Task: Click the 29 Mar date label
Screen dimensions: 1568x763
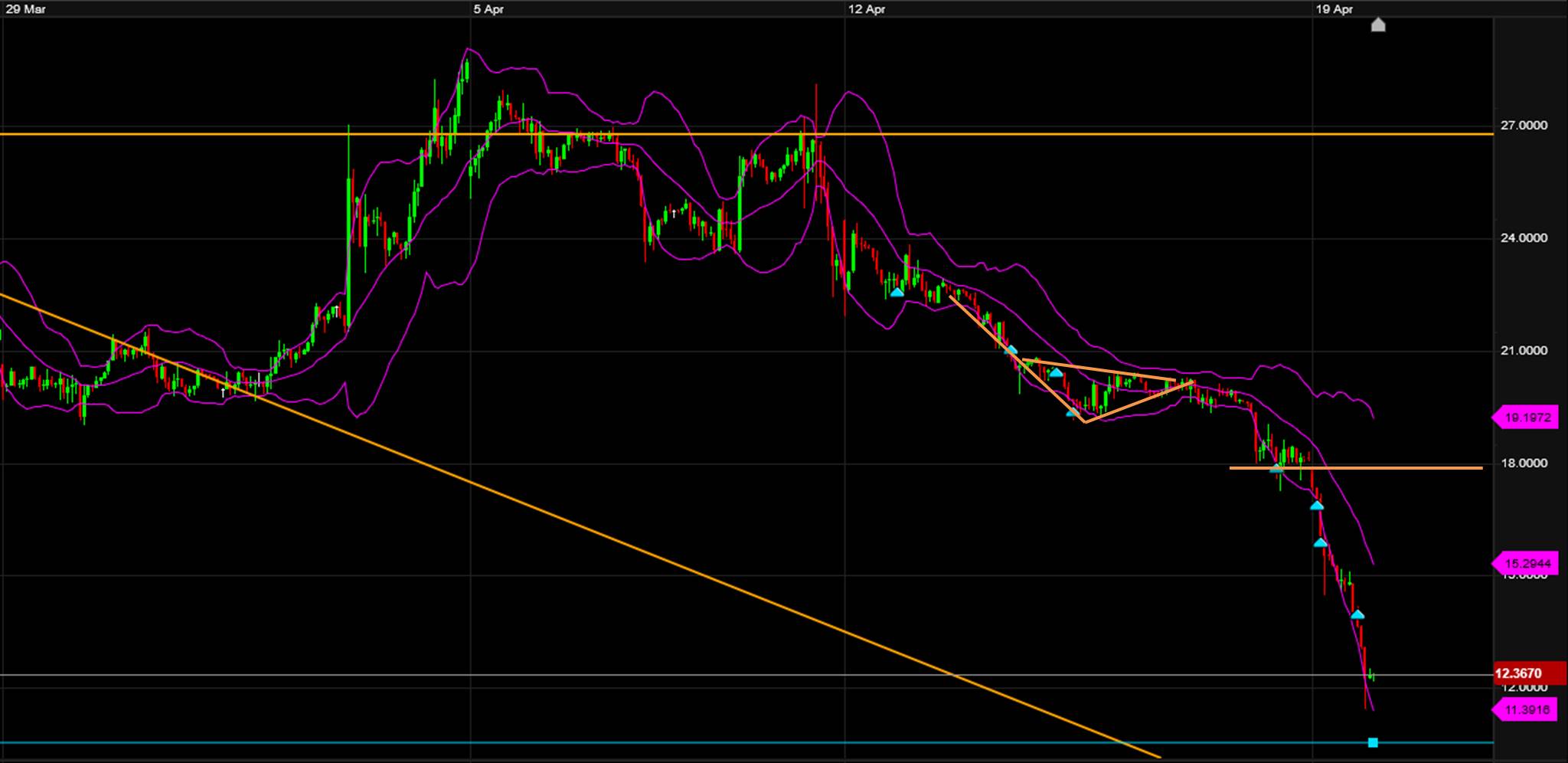Action: [x=24, y=9]
